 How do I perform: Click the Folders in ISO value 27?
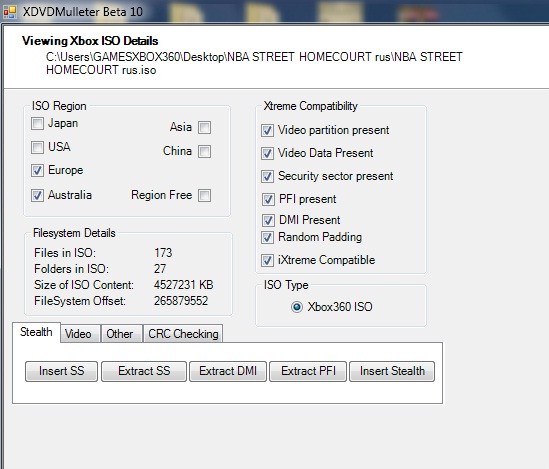[x=160, y=269]
